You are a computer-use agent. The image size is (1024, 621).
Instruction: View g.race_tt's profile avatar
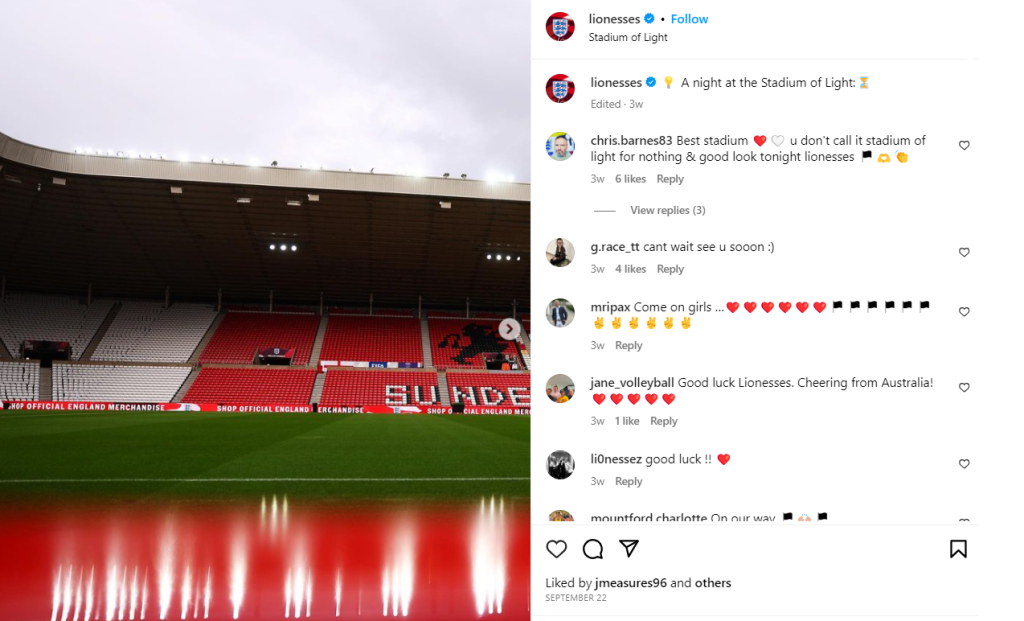(560, 253)
